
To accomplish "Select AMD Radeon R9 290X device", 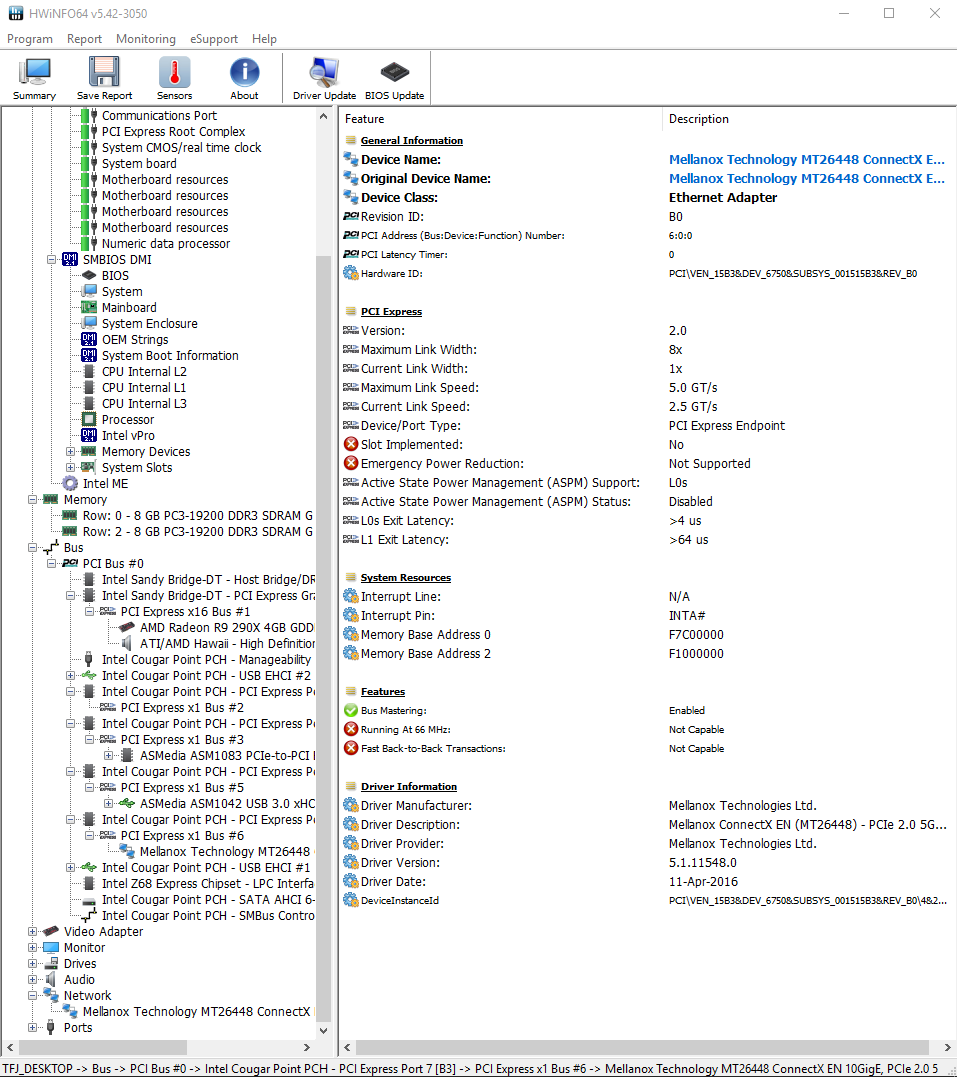I will pyautogui.click(x=227, y=628).
